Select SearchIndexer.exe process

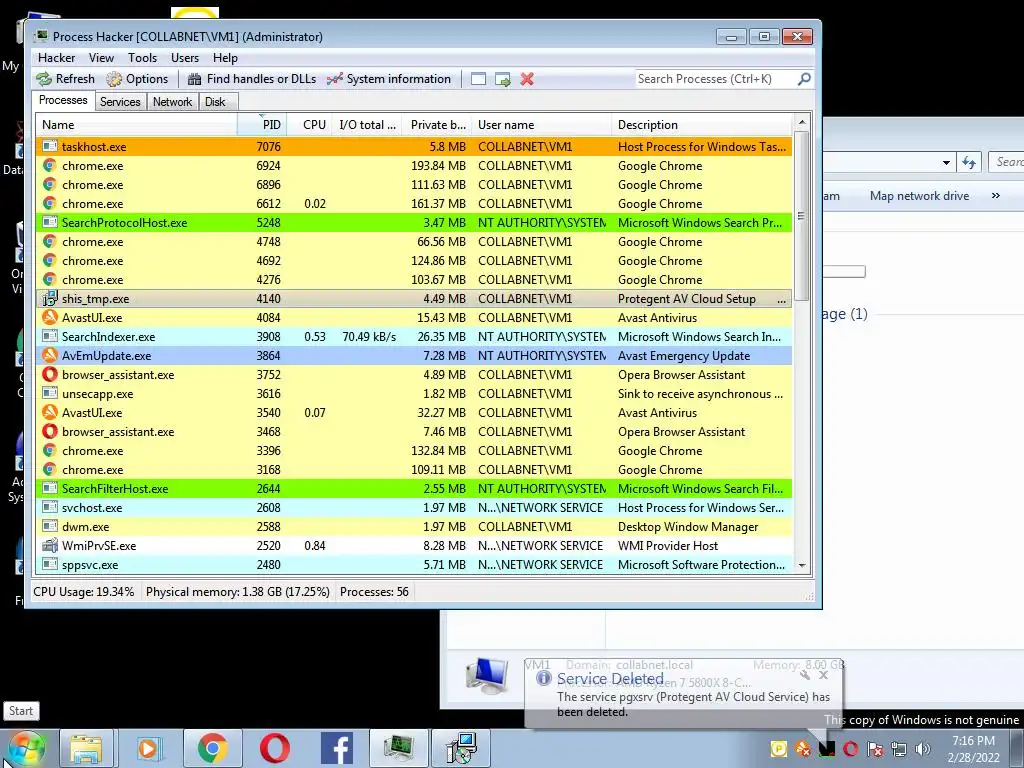pyautogui.click(x=414, y=337)
